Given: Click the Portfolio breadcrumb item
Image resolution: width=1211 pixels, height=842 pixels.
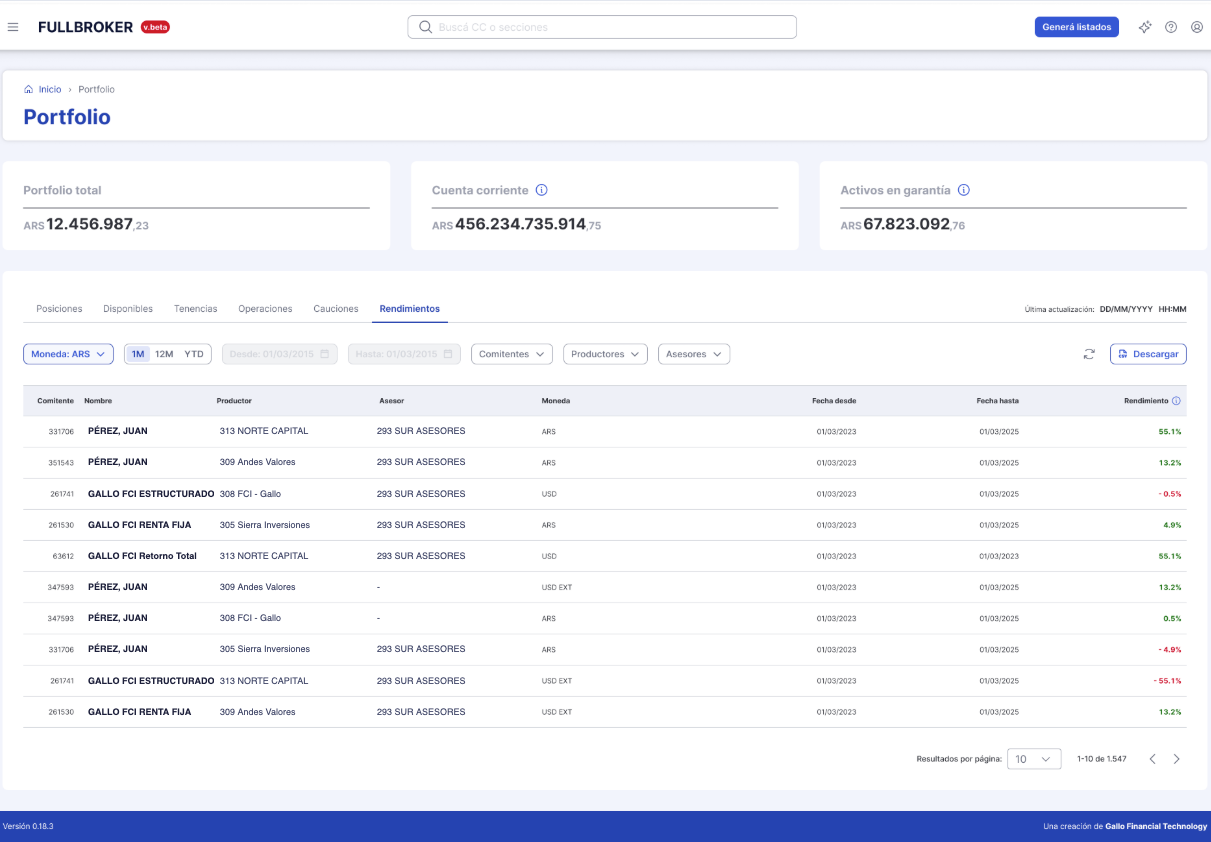Looking at the screenshot, I should (96, 89).
